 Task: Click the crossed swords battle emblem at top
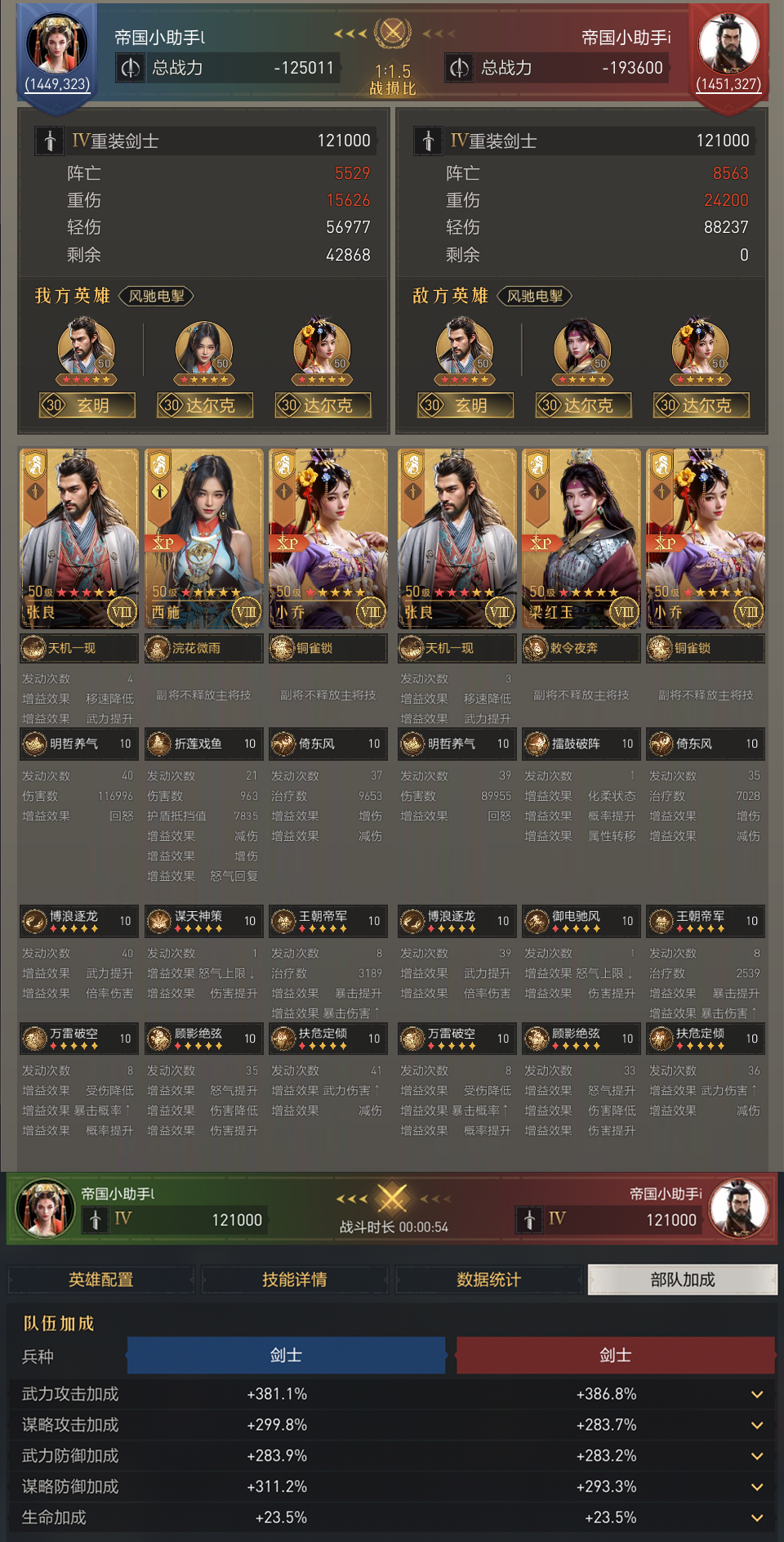393,33
